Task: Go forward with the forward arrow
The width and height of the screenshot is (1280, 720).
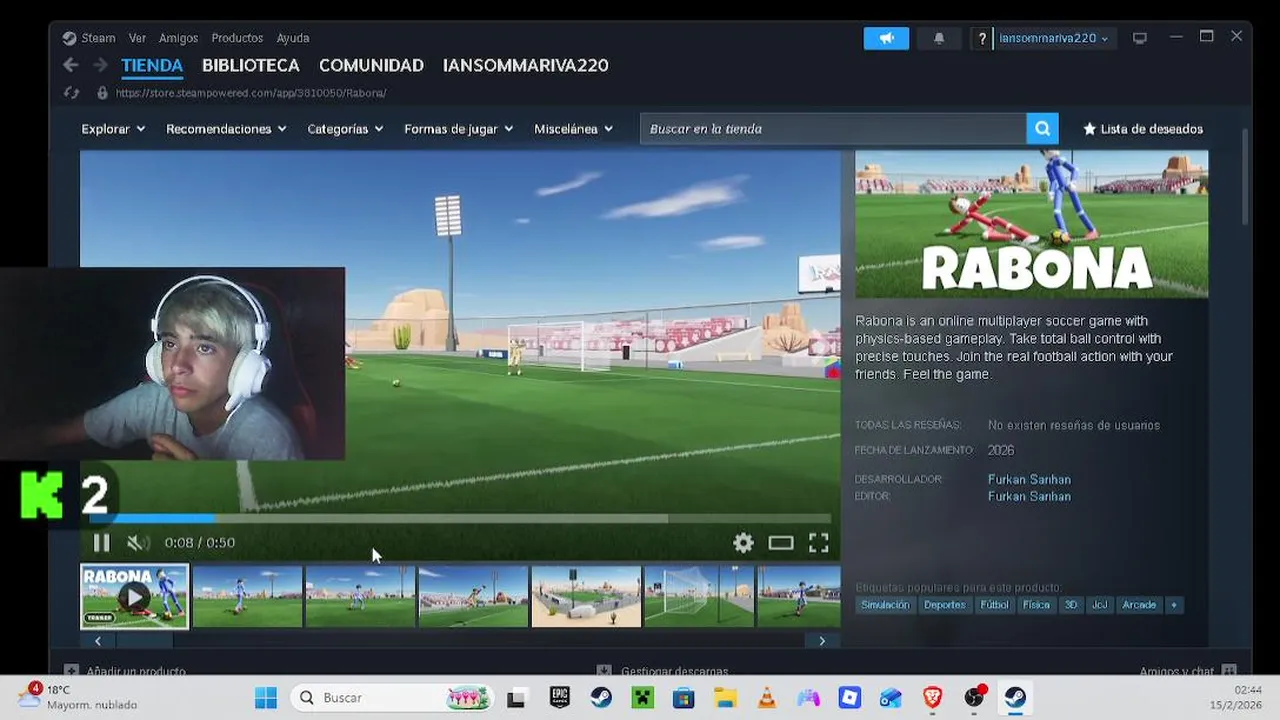Action: (100, 65)
